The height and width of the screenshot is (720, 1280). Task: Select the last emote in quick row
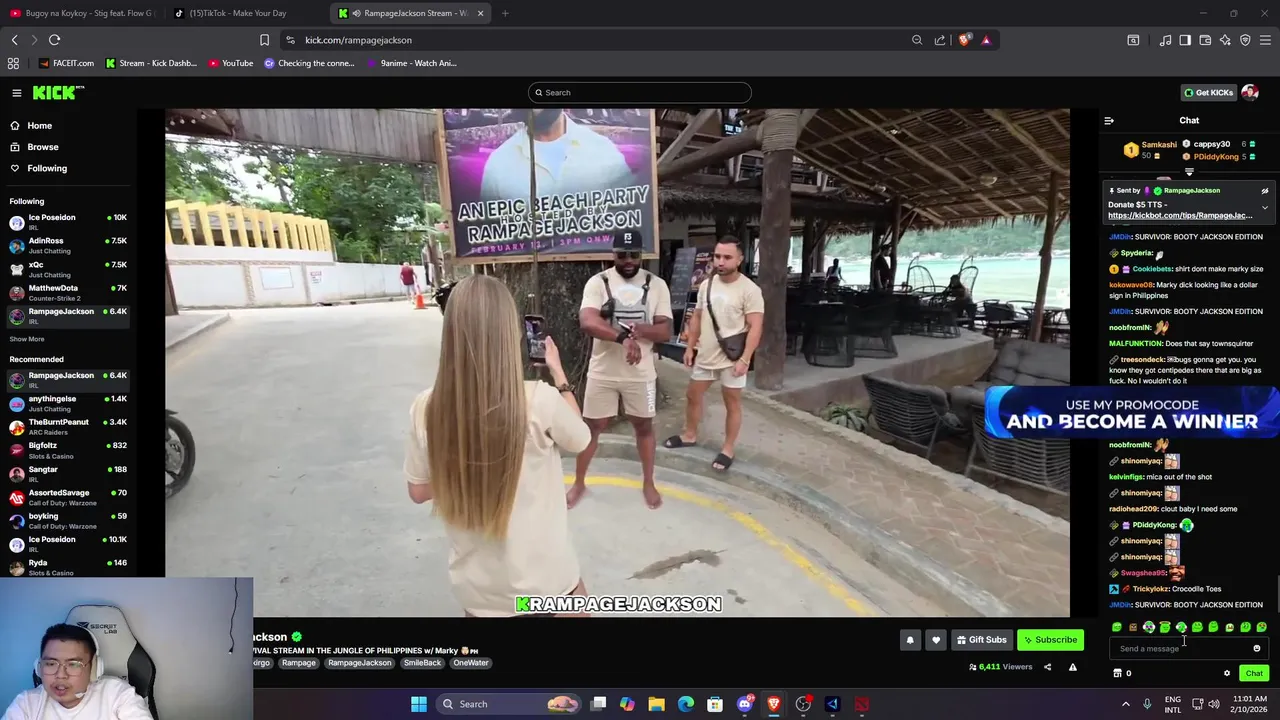(x=1261, y=627)
